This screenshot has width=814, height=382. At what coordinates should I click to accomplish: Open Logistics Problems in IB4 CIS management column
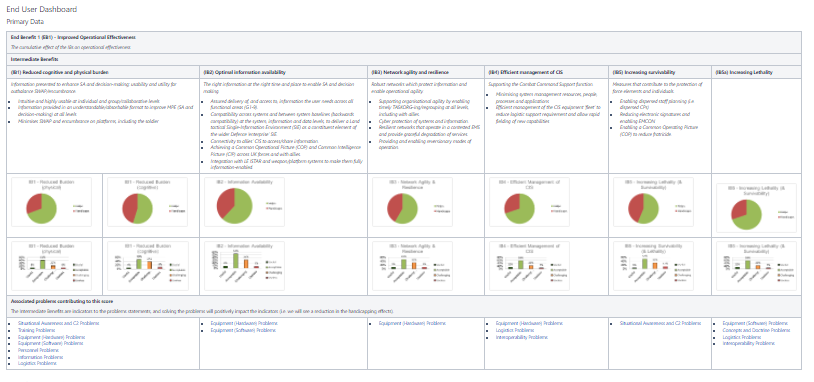(515, 330)
